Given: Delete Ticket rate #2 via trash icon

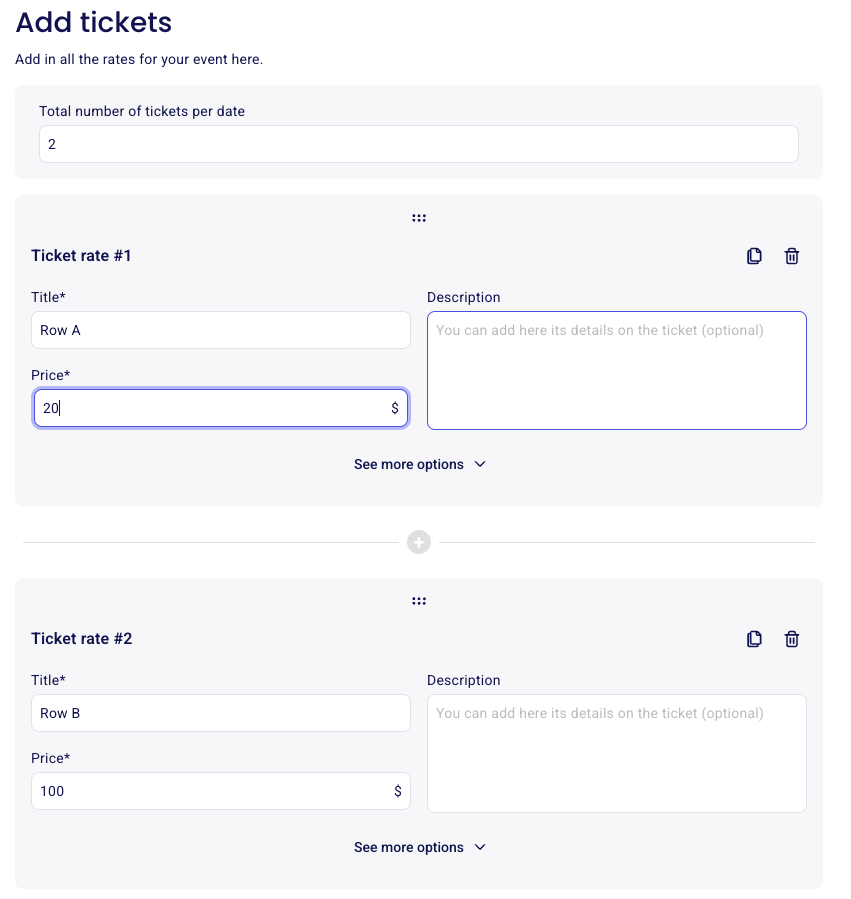Looking at the screenshot, I should (791, 639).
